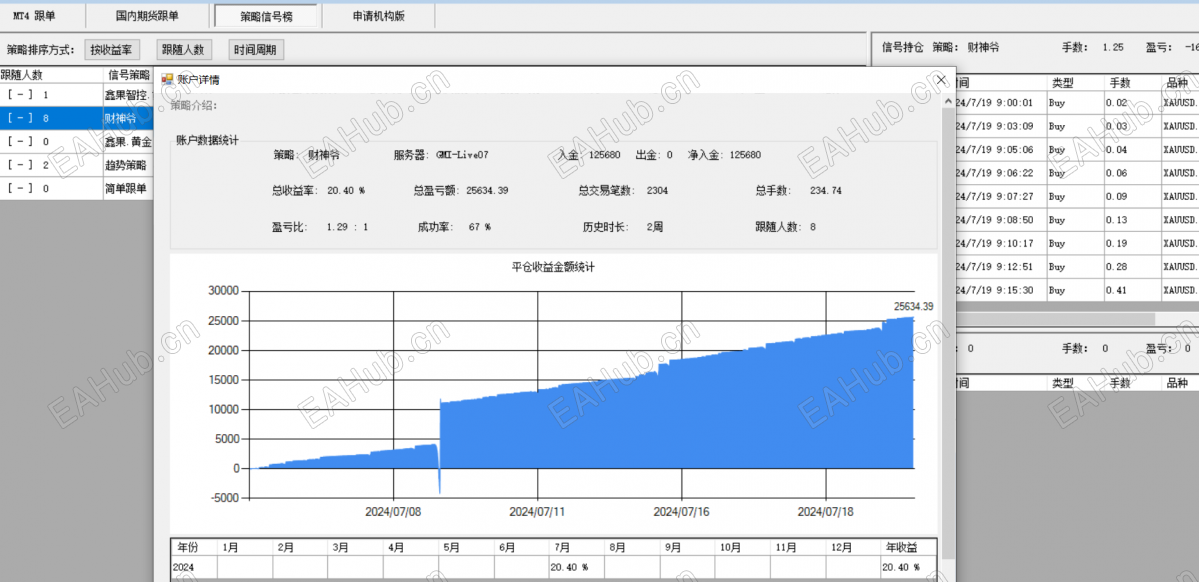
Task: Close the 账户详情 dialog
Action: (941, 80)
